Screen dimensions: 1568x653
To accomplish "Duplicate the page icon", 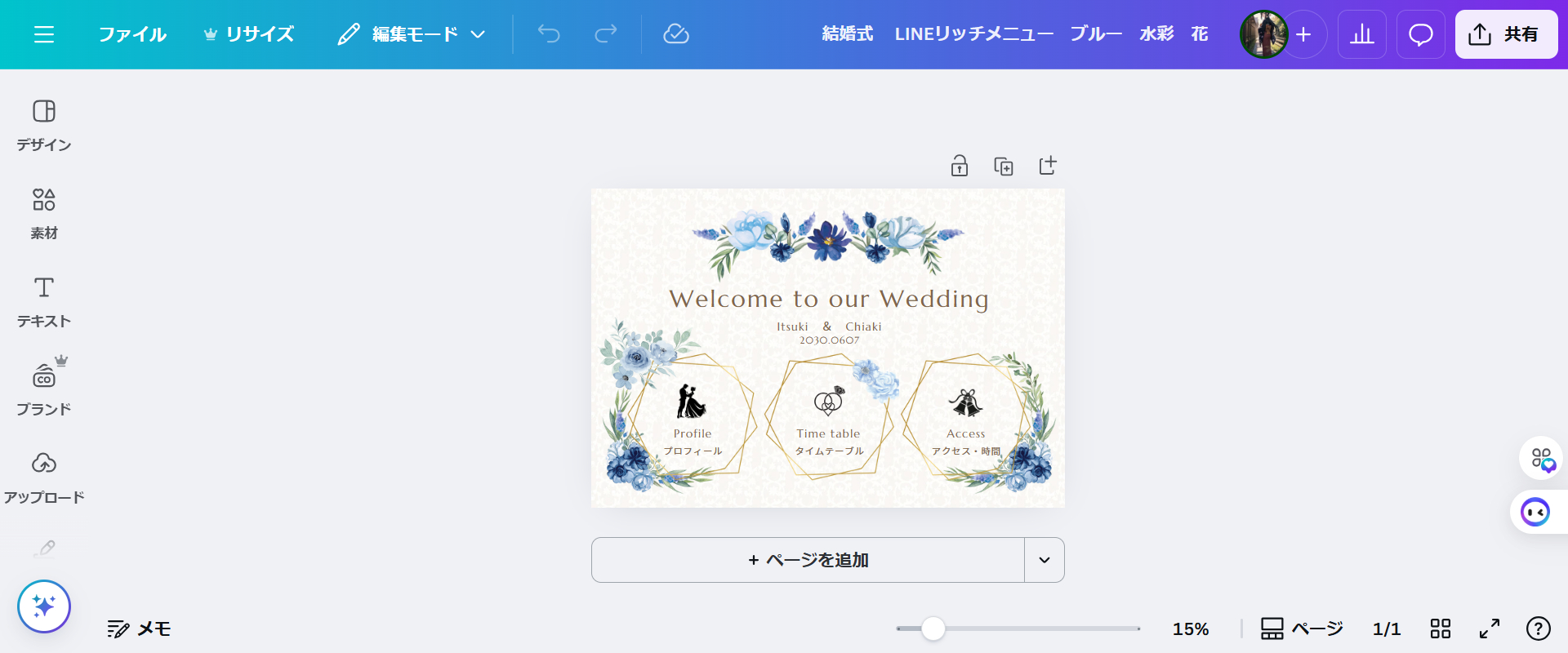I will pos(1004,166).
